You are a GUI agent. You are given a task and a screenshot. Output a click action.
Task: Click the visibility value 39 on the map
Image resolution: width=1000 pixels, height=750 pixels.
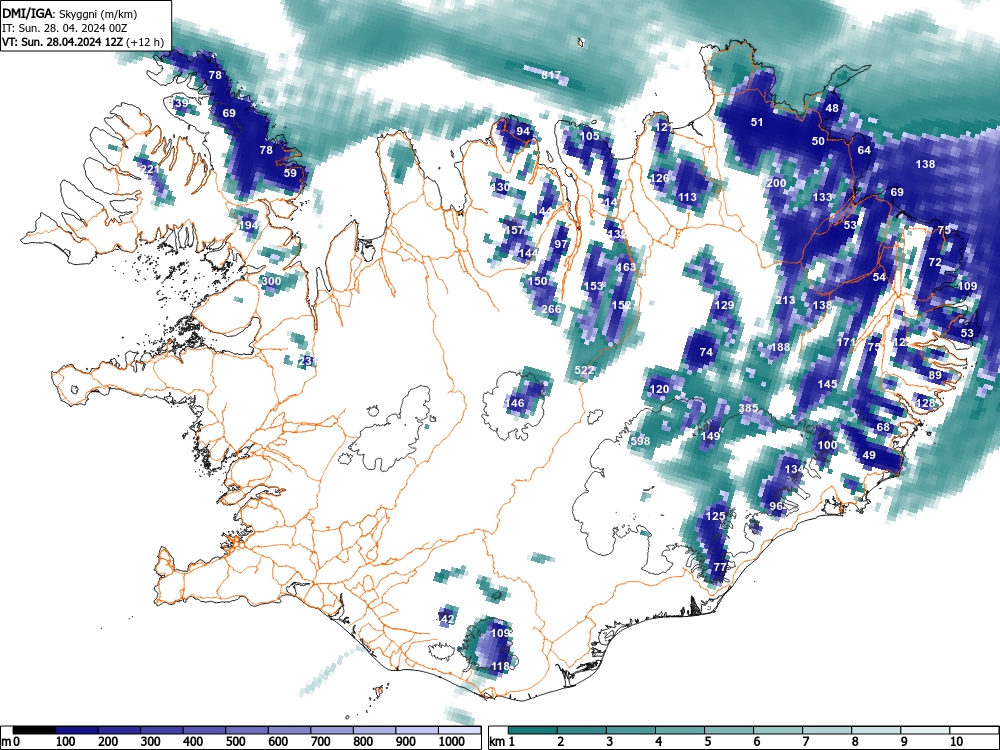tap(181, 103)
